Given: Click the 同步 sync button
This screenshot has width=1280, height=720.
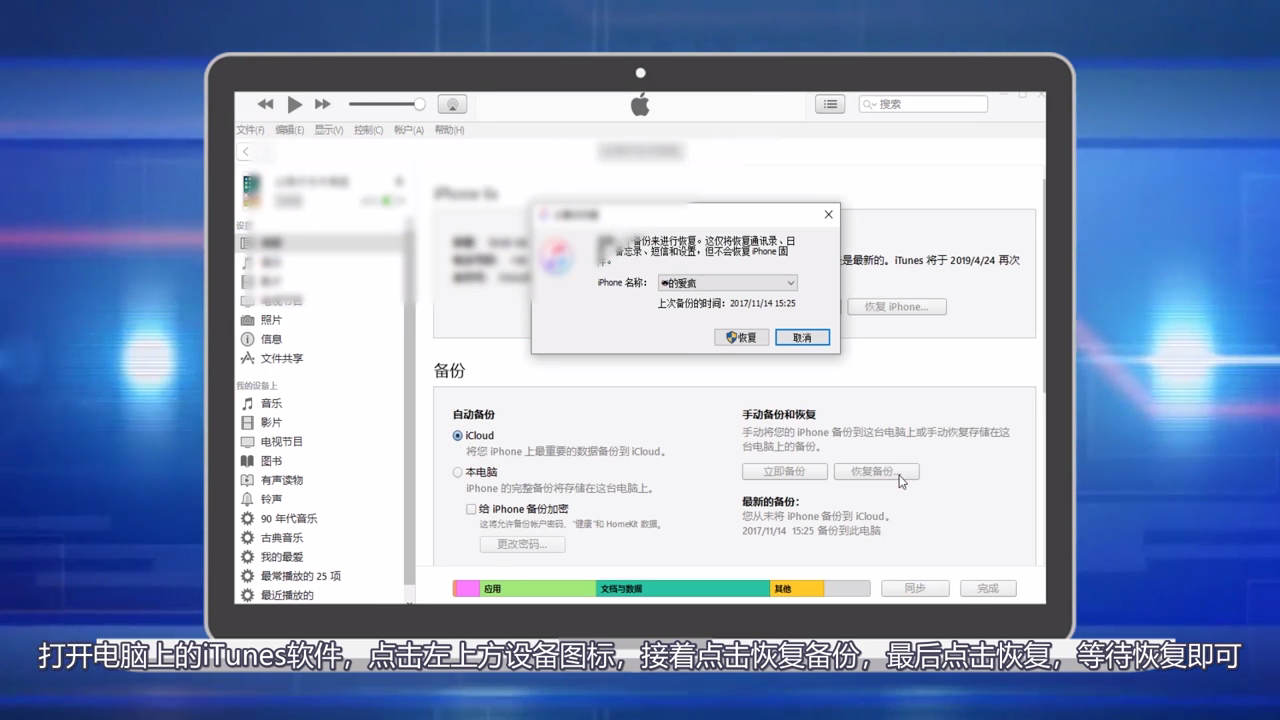Looking at the screenshot, I should tap(915, 588).
